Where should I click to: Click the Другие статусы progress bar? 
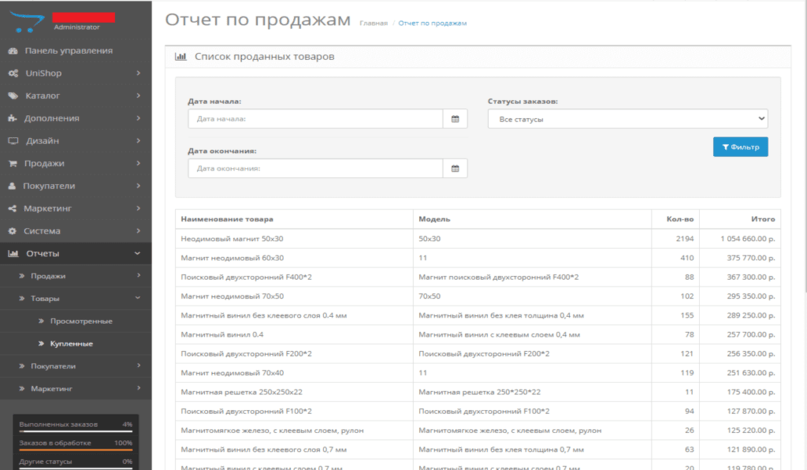click(x=76, y=468)
